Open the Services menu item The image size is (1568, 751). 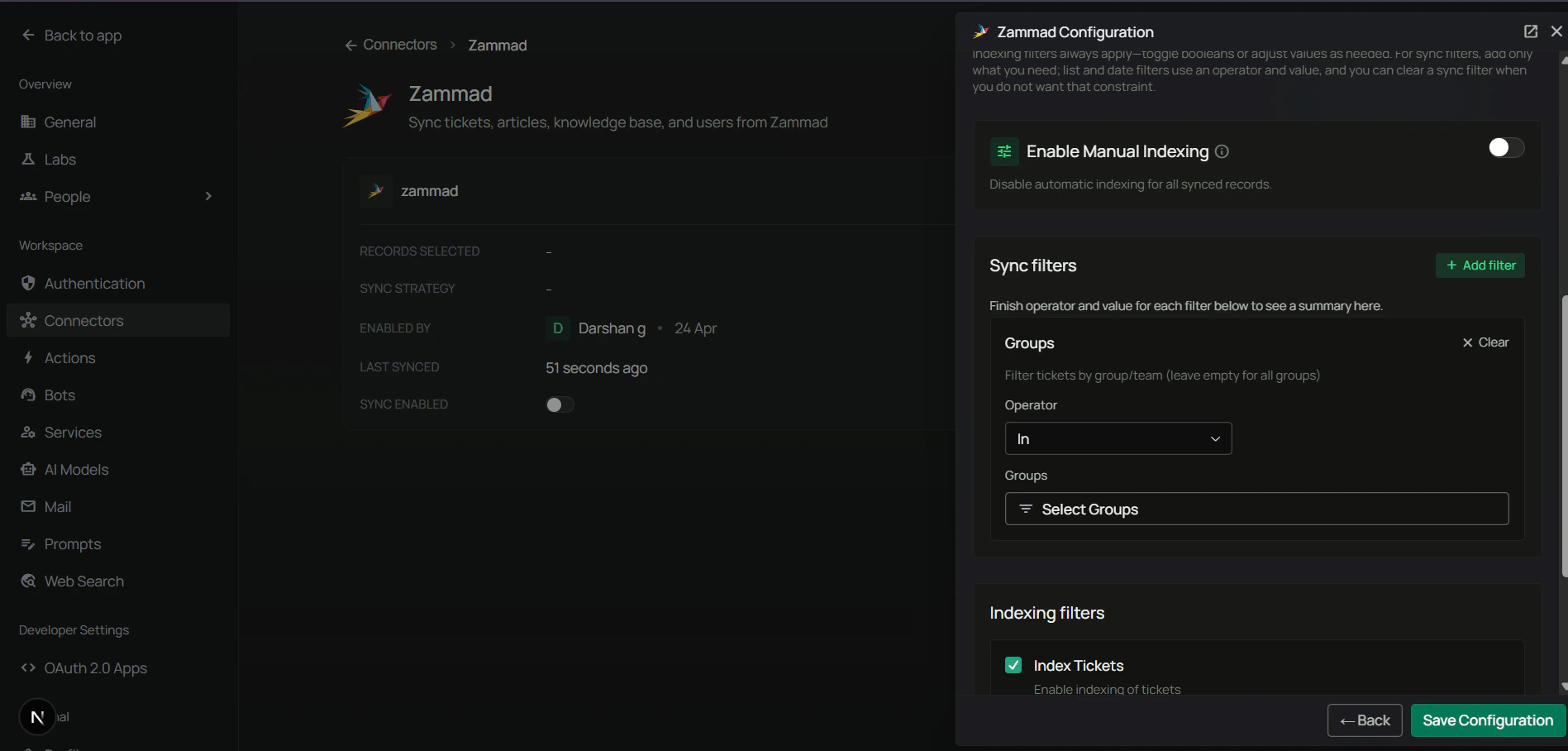pyautogui.click(x=118, y=432)
